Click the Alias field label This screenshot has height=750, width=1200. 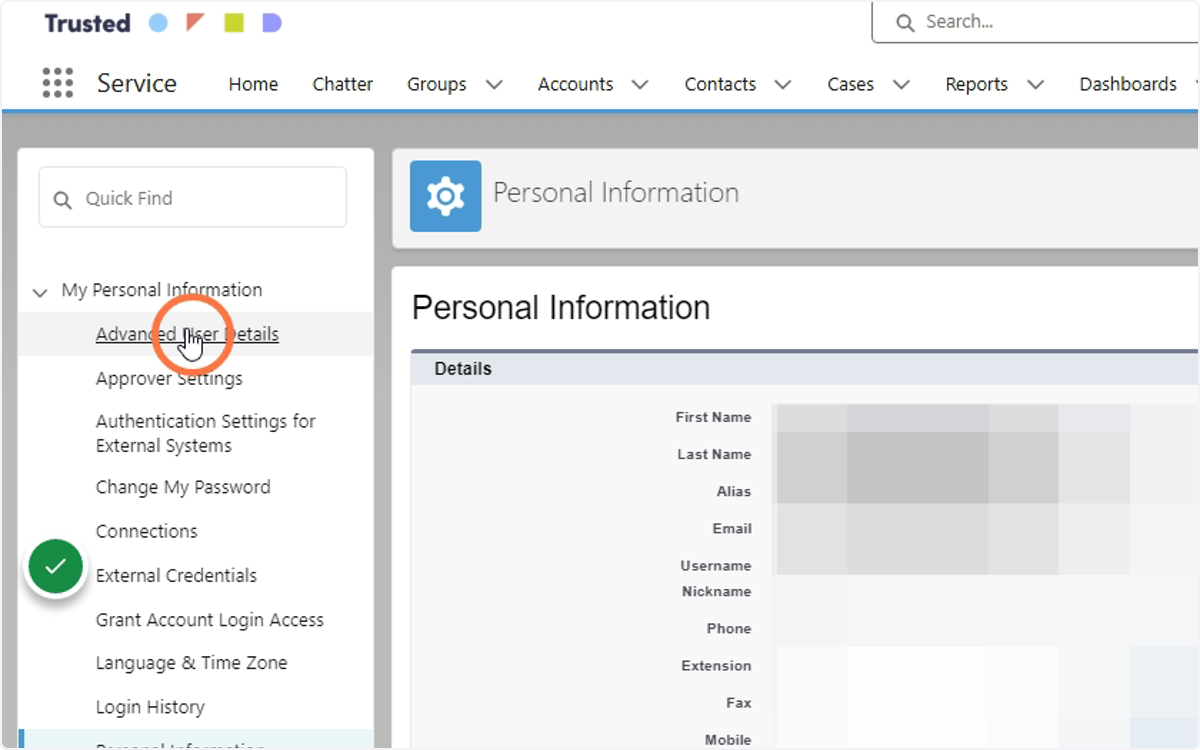[733, 491]
